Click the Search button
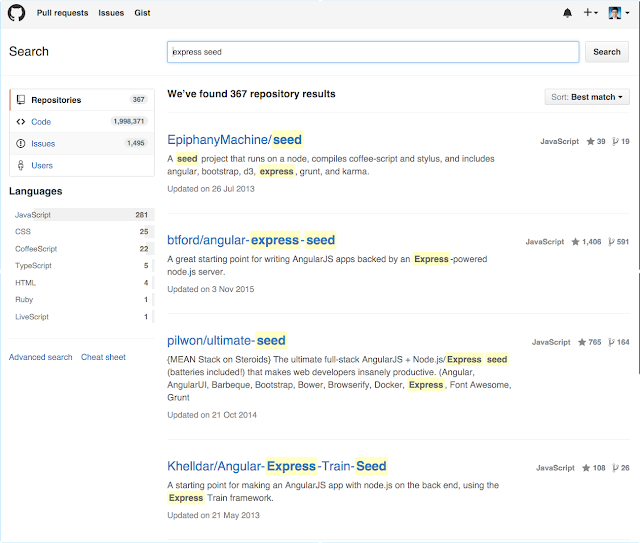Image resolution: width=640 pixels, height=543 pixels. click(607, 52)
